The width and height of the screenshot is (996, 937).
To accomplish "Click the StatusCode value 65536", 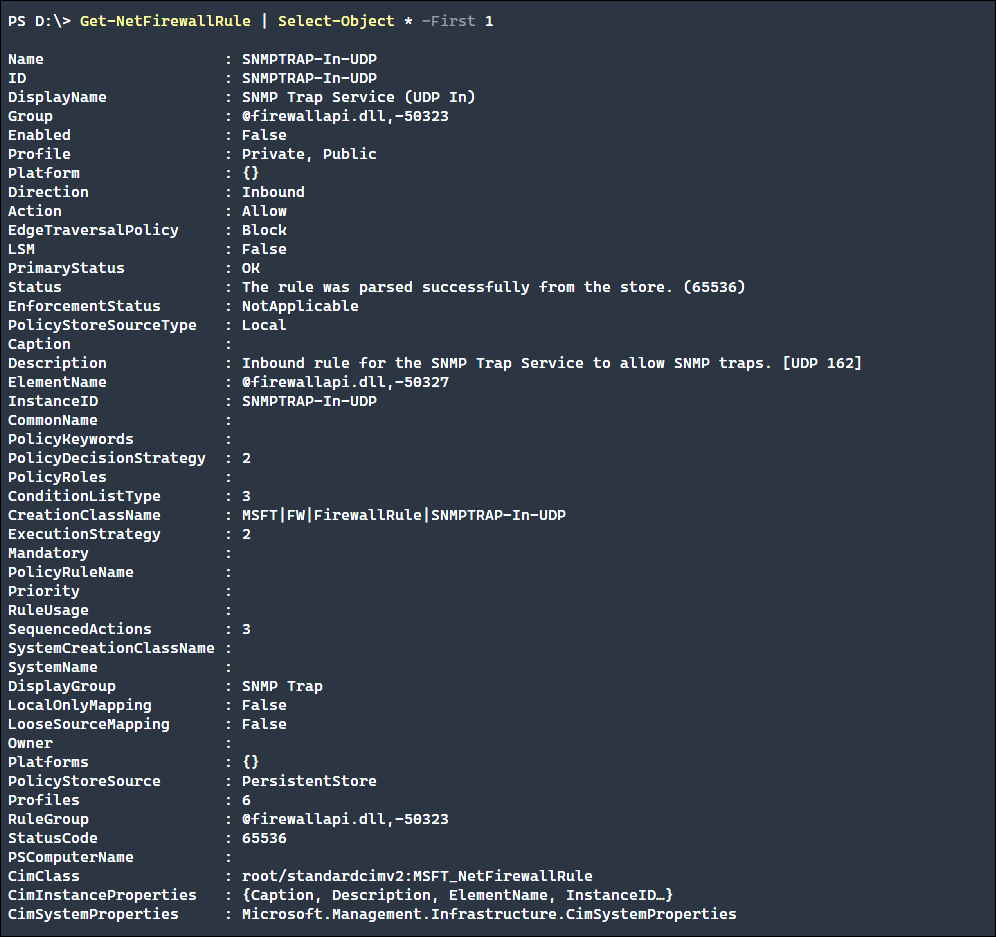I will click(264, 838).
